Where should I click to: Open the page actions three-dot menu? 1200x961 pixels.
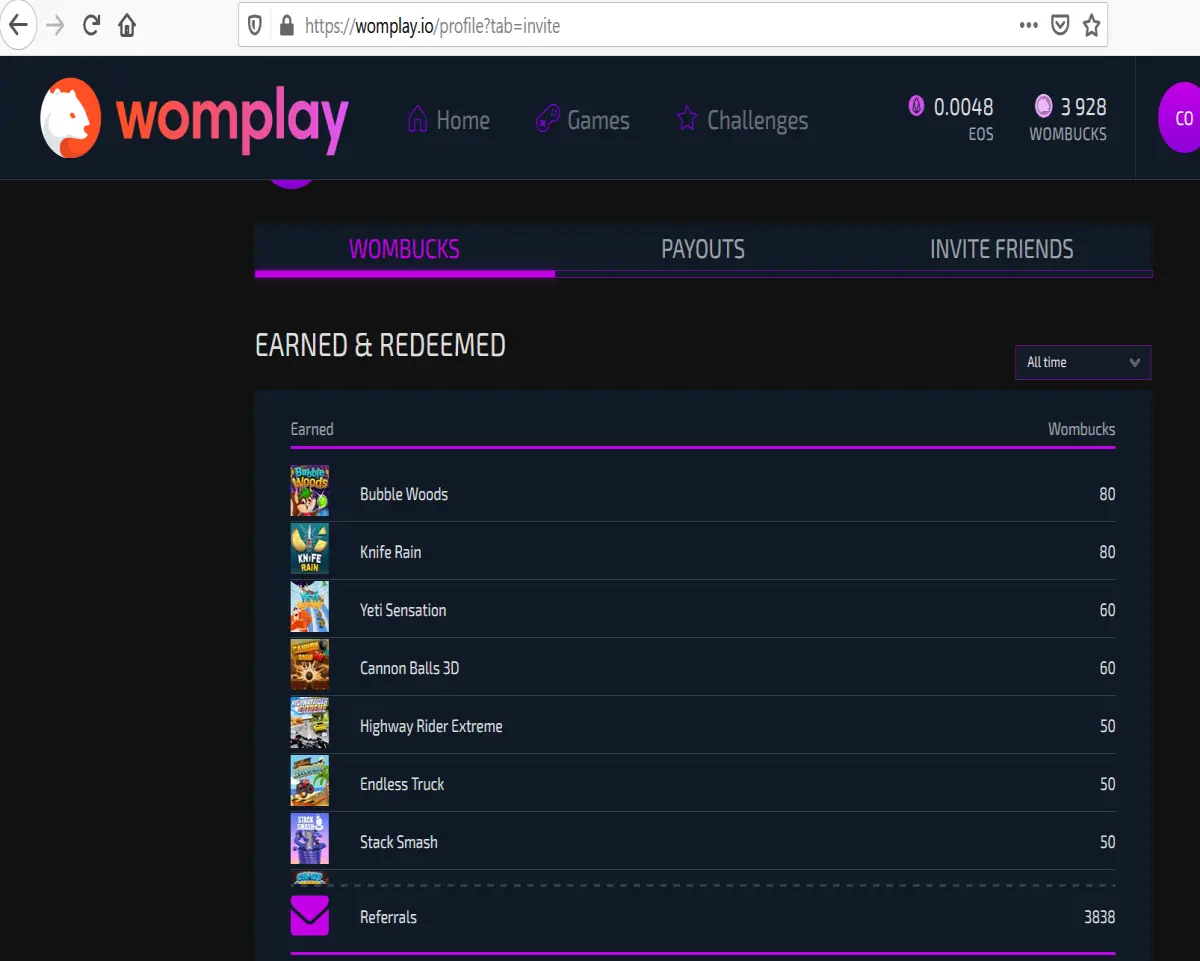point(1028,25)
